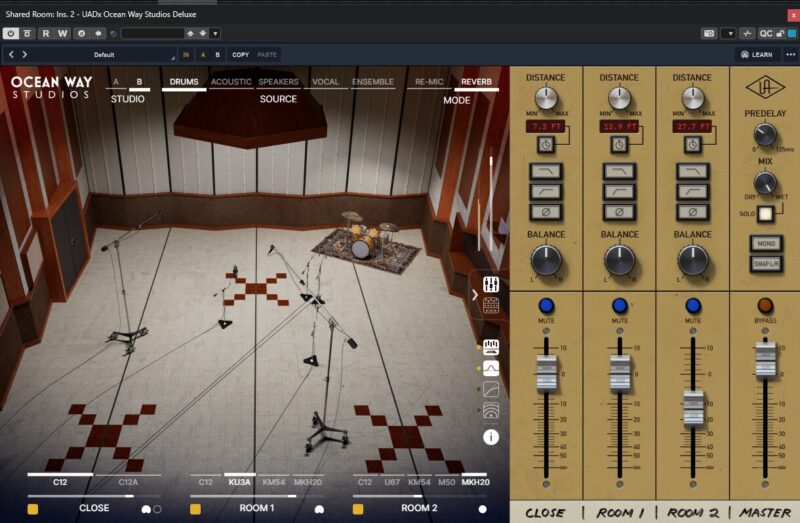Select VOCAL source tab
Image resolution: width=800 pixels, height=523 pixels.
(x=326, y=82)
